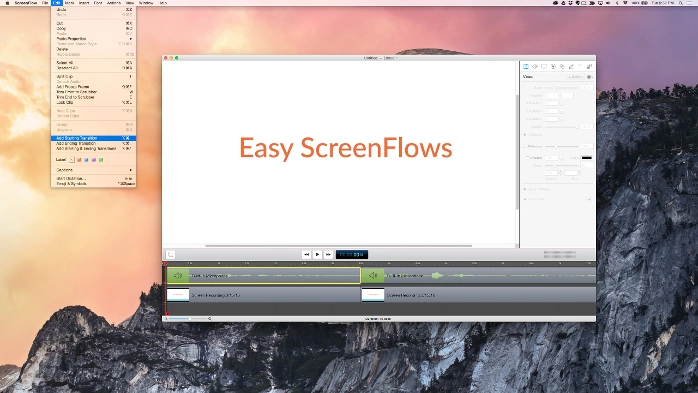The image size is (698, 393).
Task: Expand the Cropping section
Action: coord(525,134)
